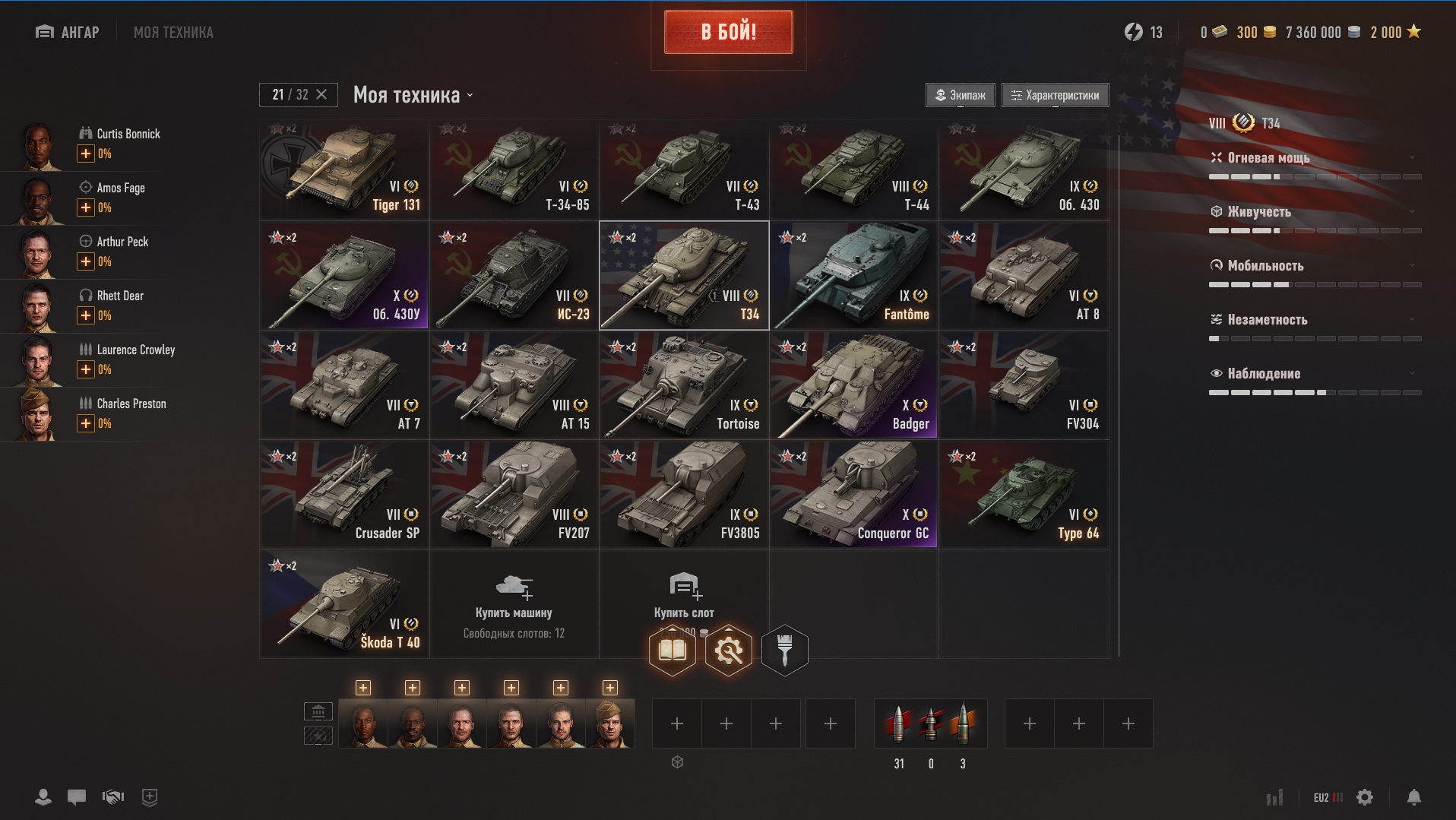Select the Fantôme tank thumbnail
This screenshot has height=820, width=1456.
[x=854, y=275]
